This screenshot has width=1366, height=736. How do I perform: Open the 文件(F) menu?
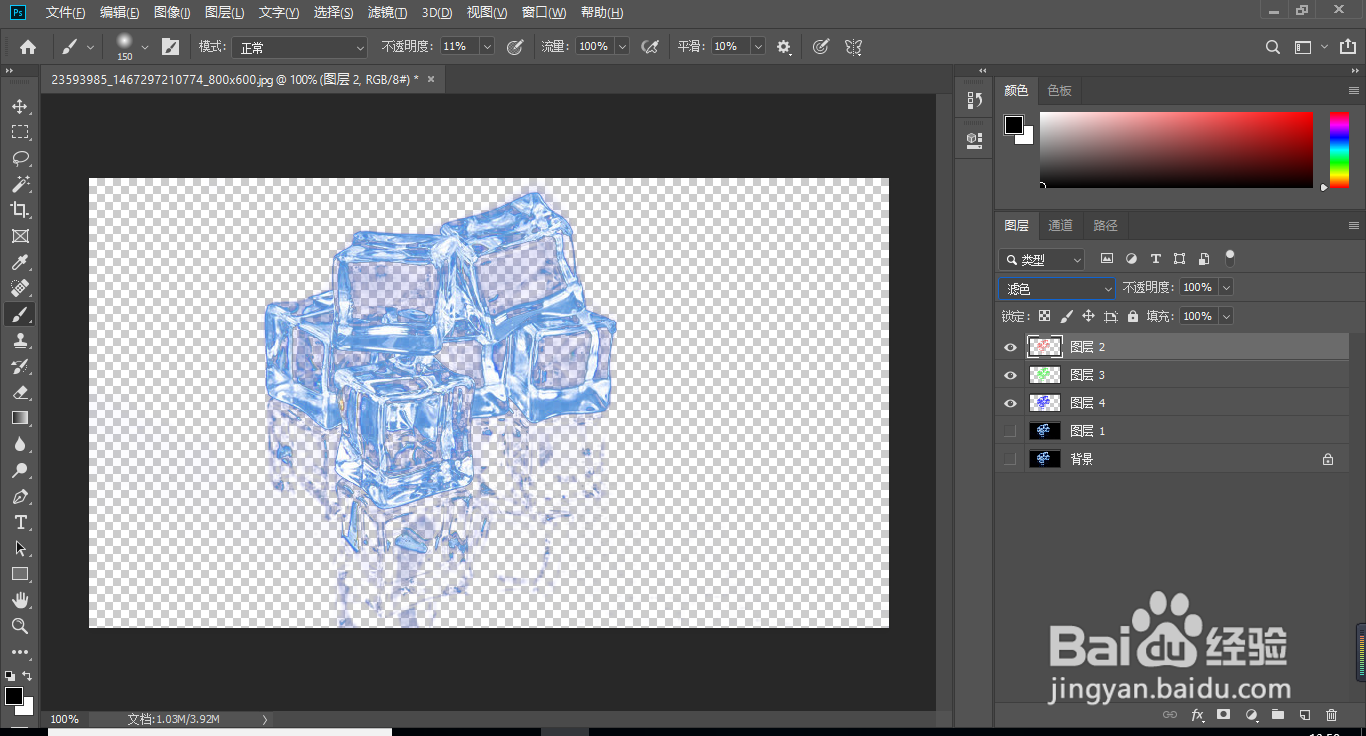click(x=65, y=12)
